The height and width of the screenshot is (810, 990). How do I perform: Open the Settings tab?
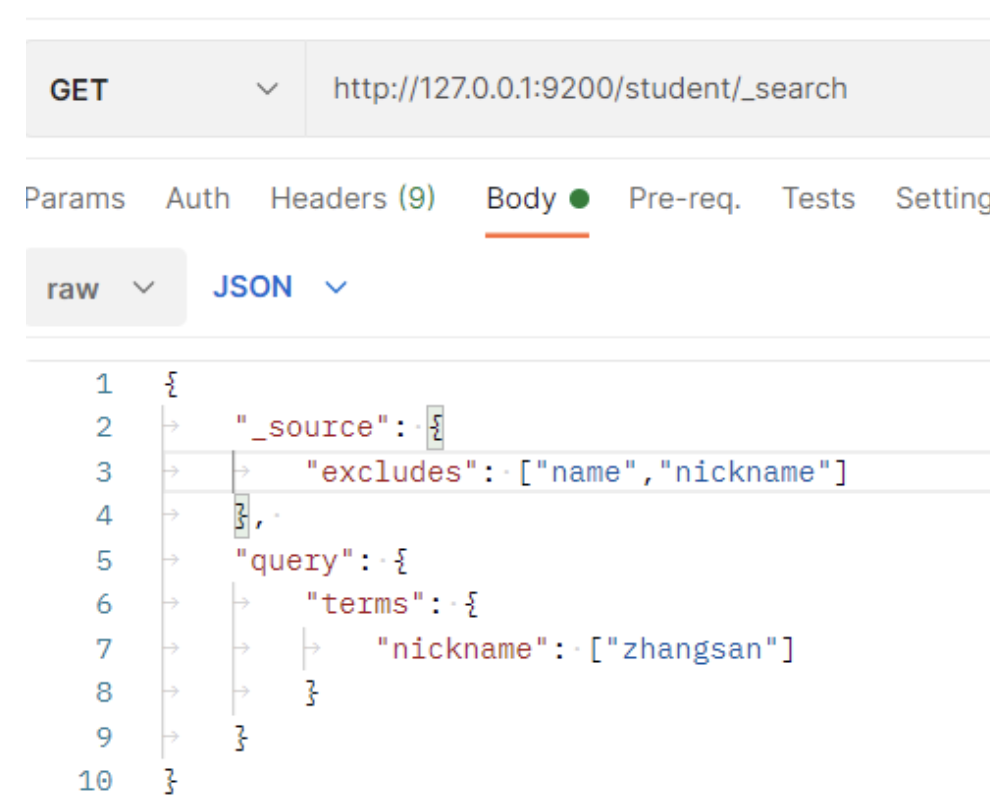[x=940, y=199]
